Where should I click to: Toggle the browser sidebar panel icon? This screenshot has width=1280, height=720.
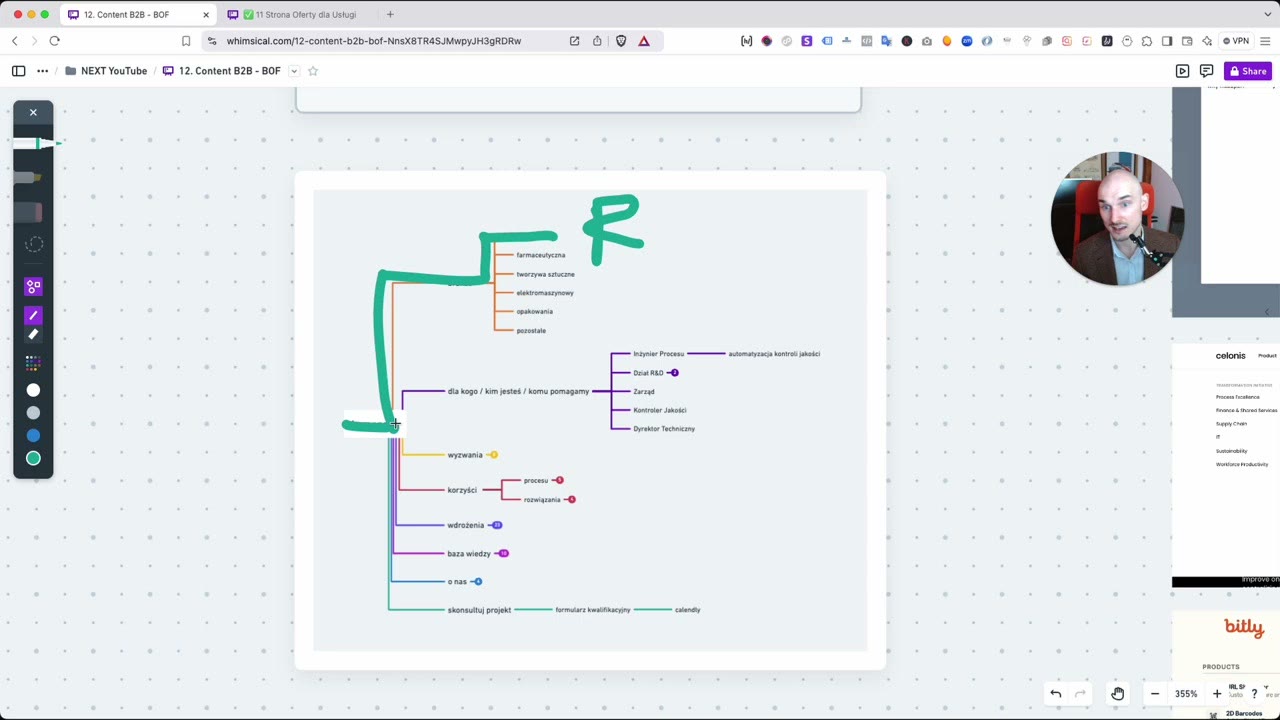point(1167,41)
